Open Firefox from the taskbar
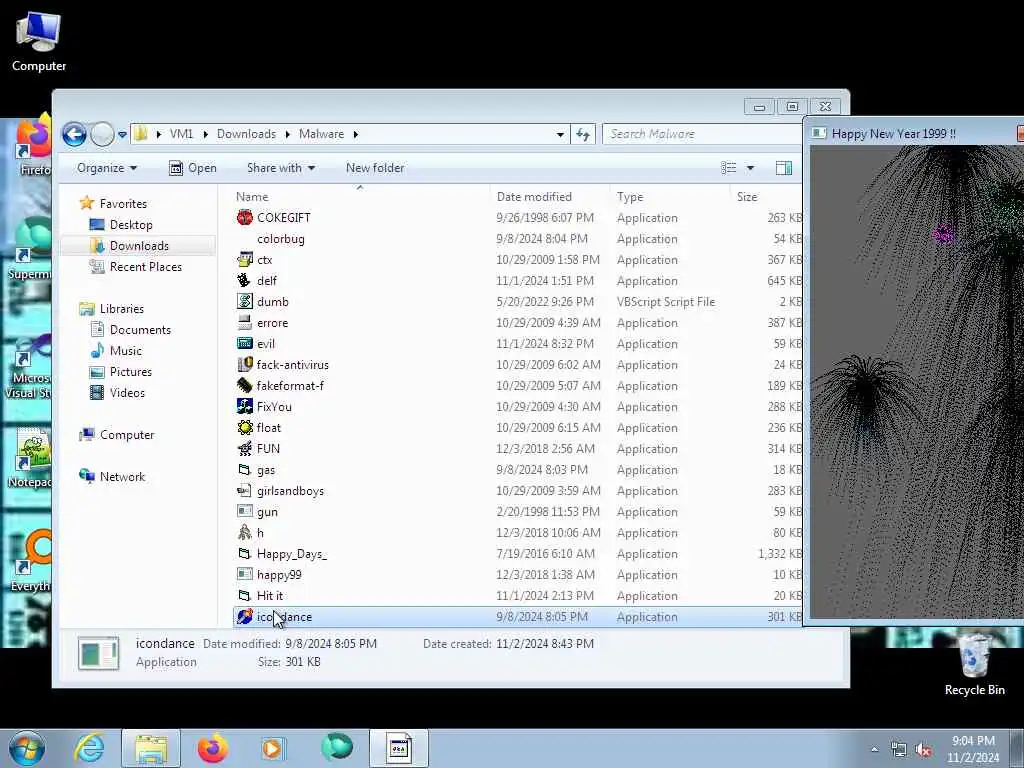1024x768 pixels. (212, 748)
